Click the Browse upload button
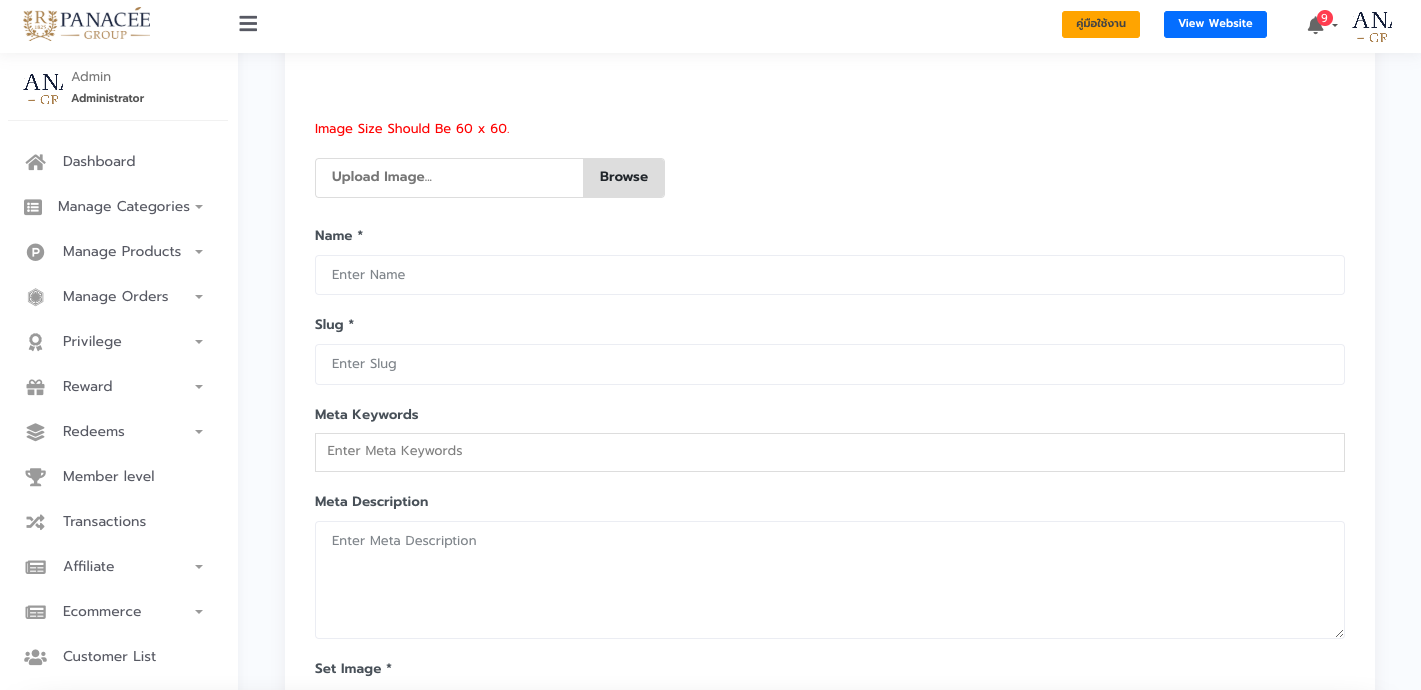This screenshot has height=690, width=1421. tap(624, 178)
